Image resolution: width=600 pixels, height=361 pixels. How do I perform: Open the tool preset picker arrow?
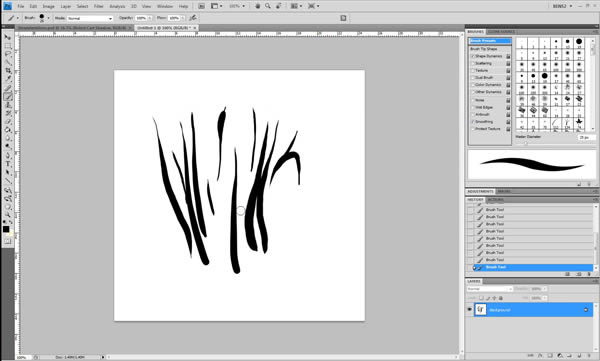tap(18, 18)
